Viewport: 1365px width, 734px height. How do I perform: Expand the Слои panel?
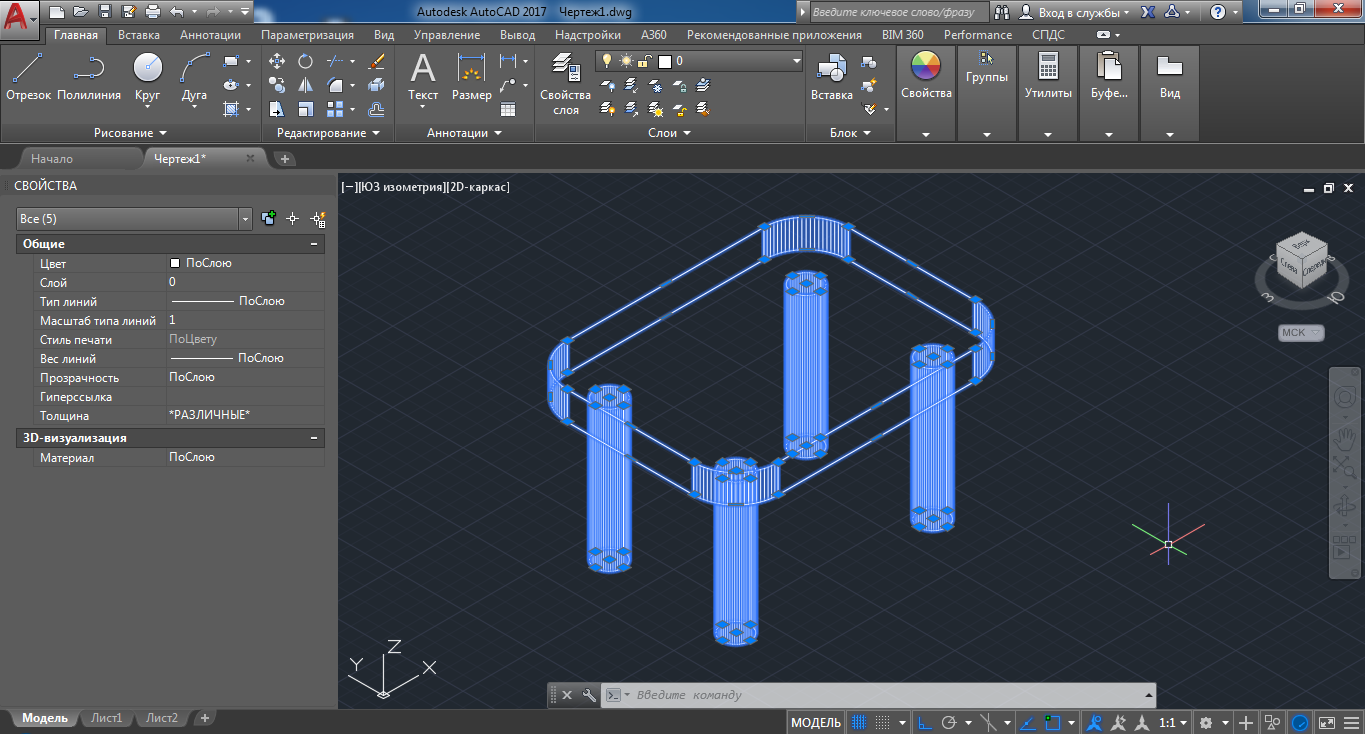pyautogui.click(x=669, y=132)
